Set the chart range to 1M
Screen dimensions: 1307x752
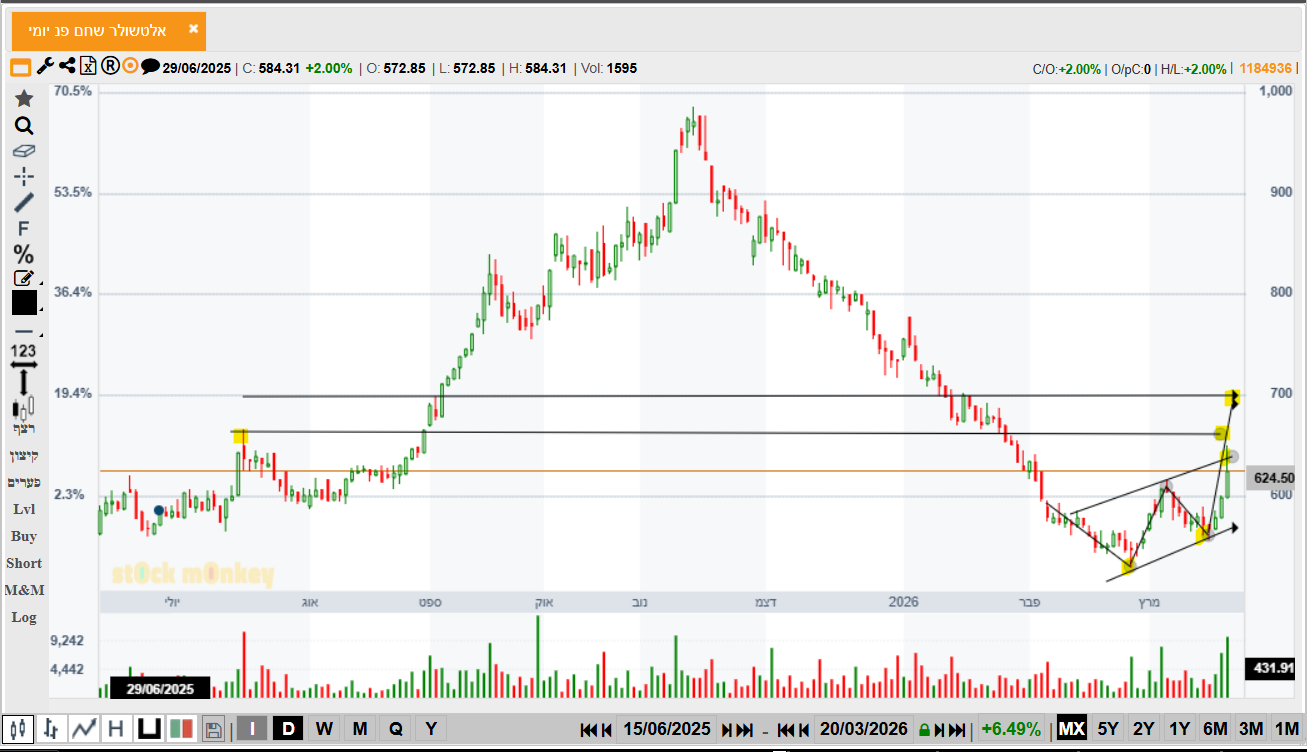[1286, 729]
